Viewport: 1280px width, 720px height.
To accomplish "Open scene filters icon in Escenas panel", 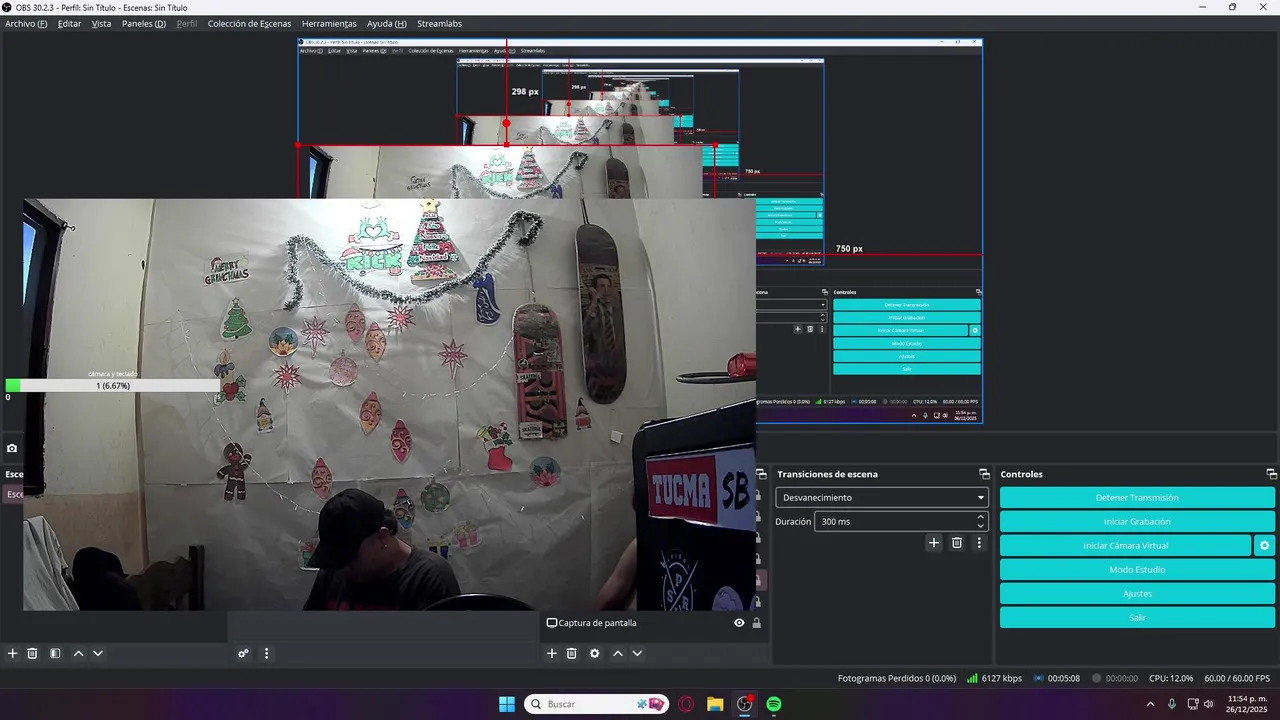I will coord(55,653).
